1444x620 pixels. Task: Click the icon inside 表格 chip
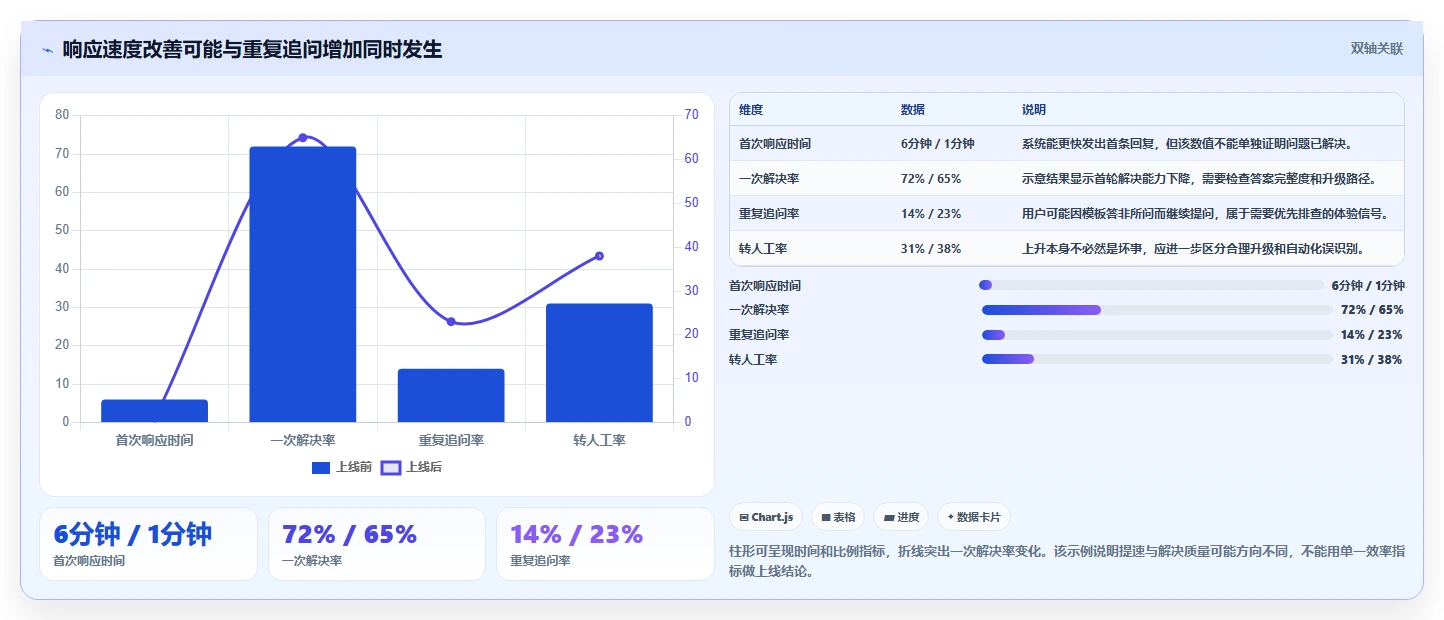click(x=826, y=518)
